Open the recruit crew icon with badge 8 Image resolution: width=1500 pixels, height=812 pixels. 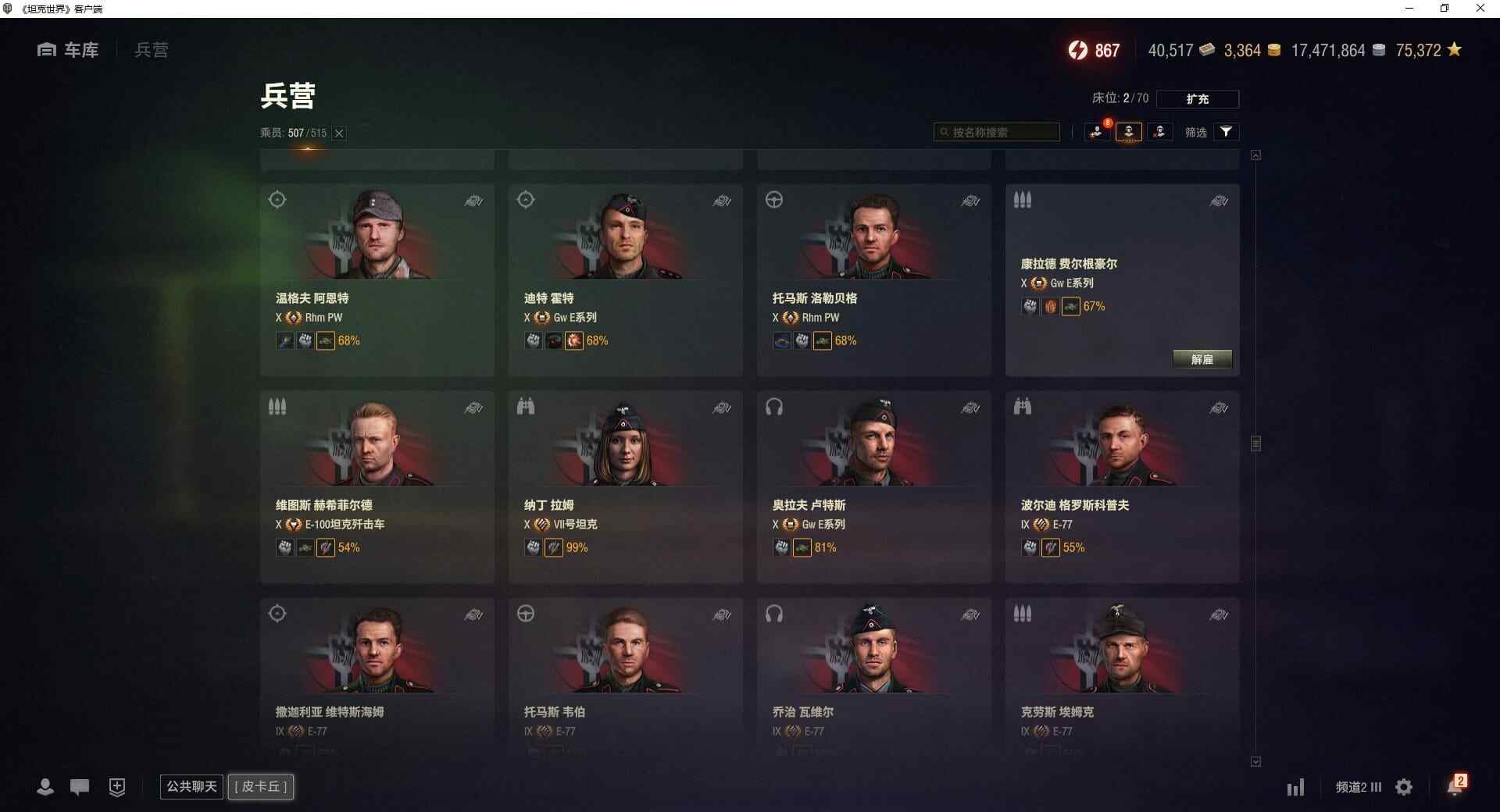click(x=1097, y=132)
